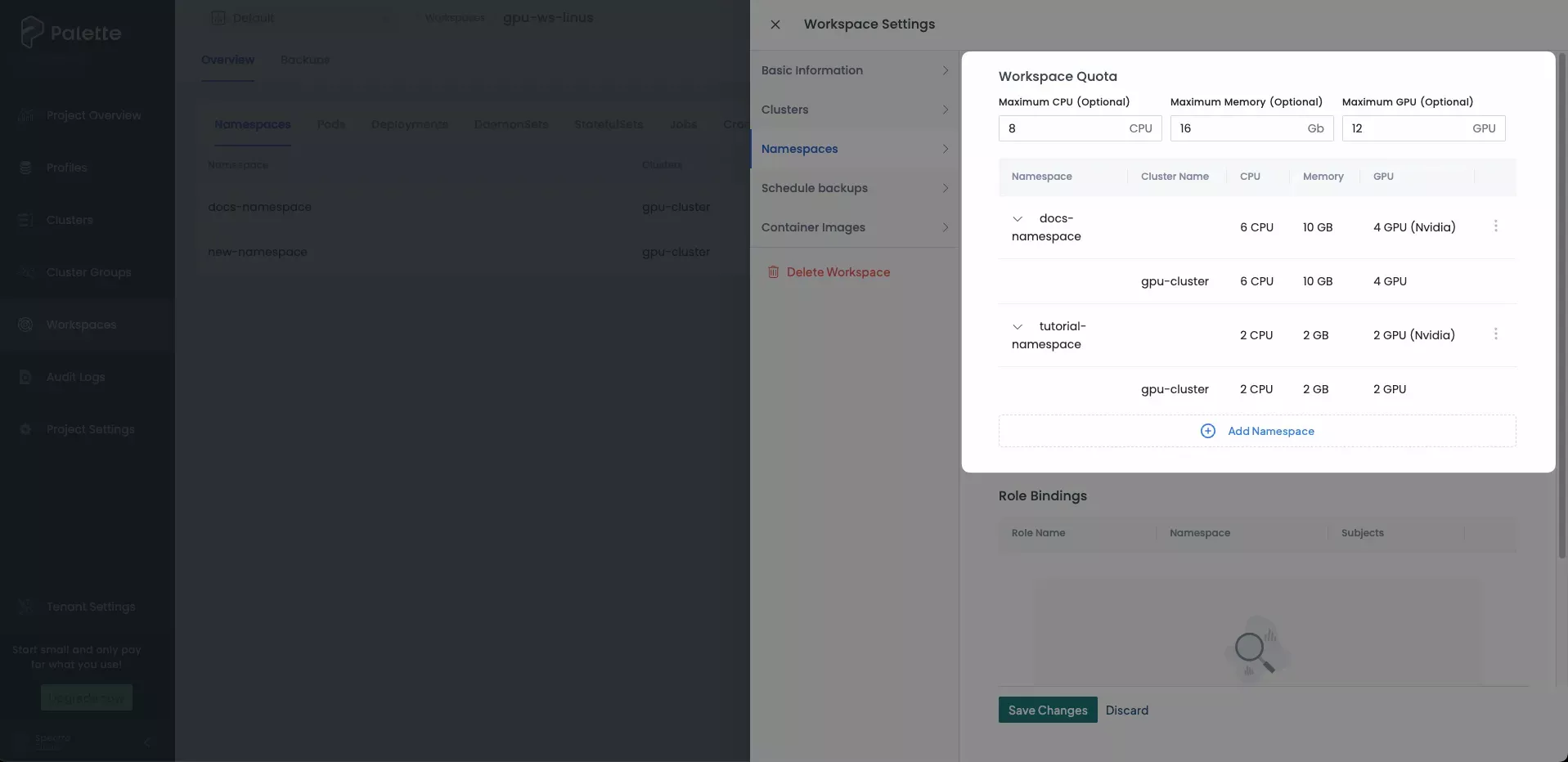Click Add Namespace
Viewport: 1568px width, 762px height.
point(1258,431)
